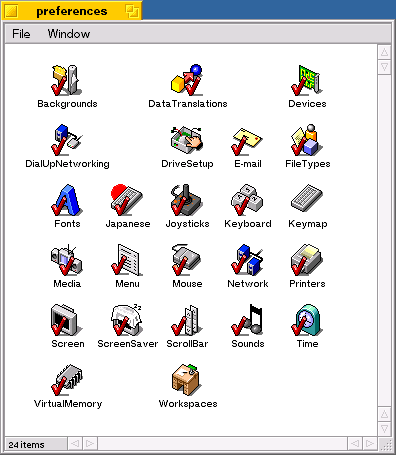
Task: Click the left arrow beside the 24 items count
Action: [75, 443]
